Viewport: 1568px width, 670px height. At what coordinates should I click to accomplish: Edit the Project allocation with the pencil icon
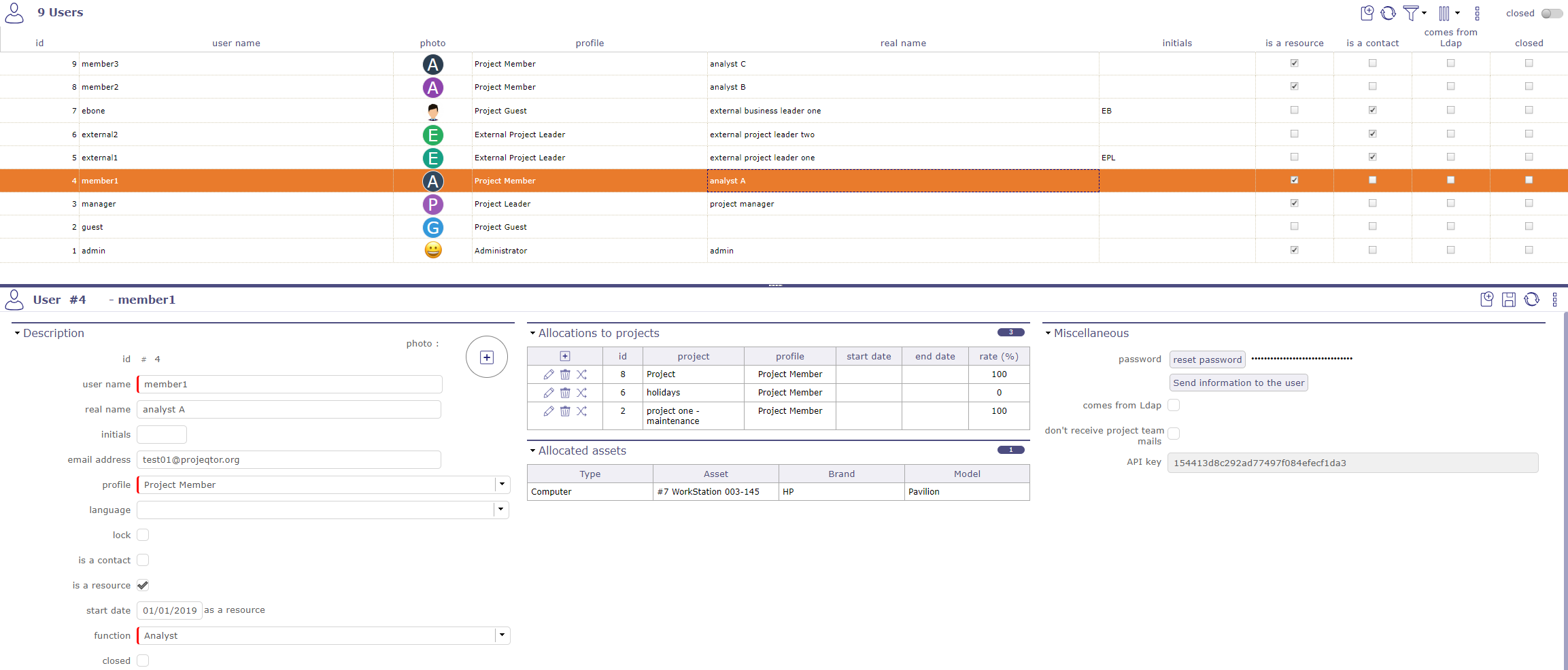pyautogui.click(x=548, y=374)
